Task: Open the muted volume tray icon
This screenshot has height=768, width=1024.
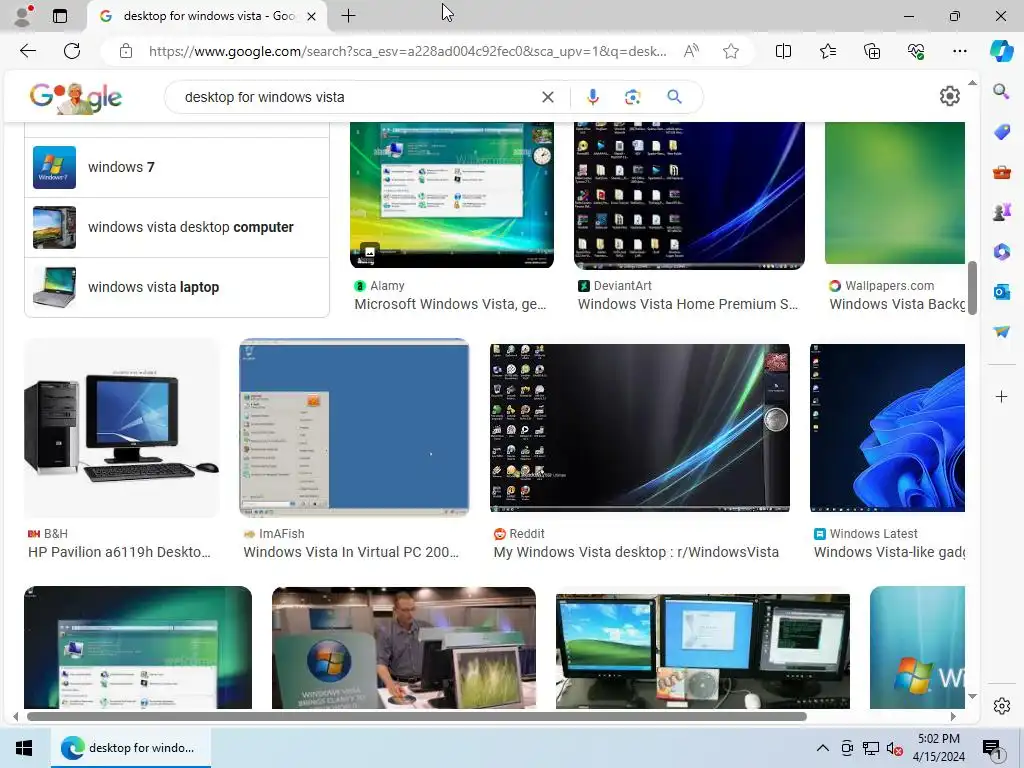Action: click(x=894, y=748)
